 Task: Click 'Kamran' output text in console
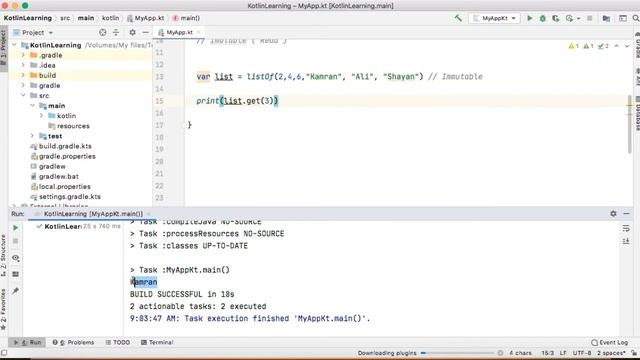click(144, 282)
